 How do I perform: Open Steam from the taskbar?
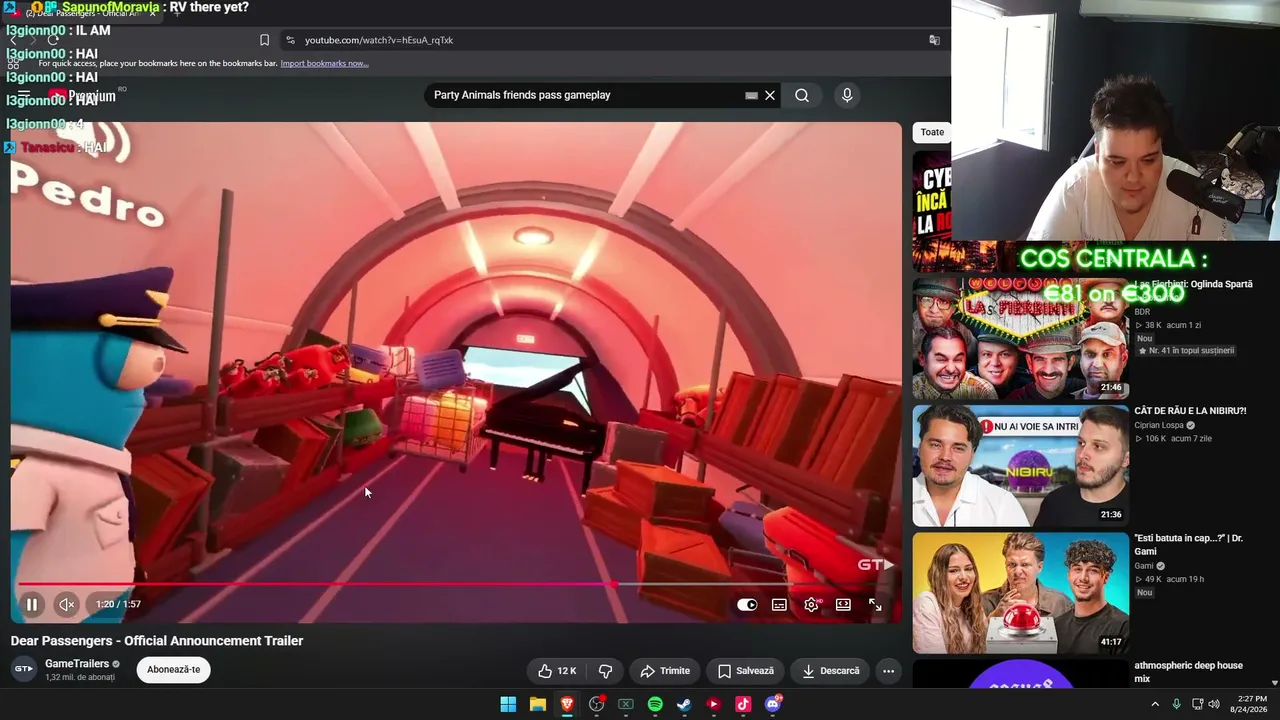(x=684, y=704)
